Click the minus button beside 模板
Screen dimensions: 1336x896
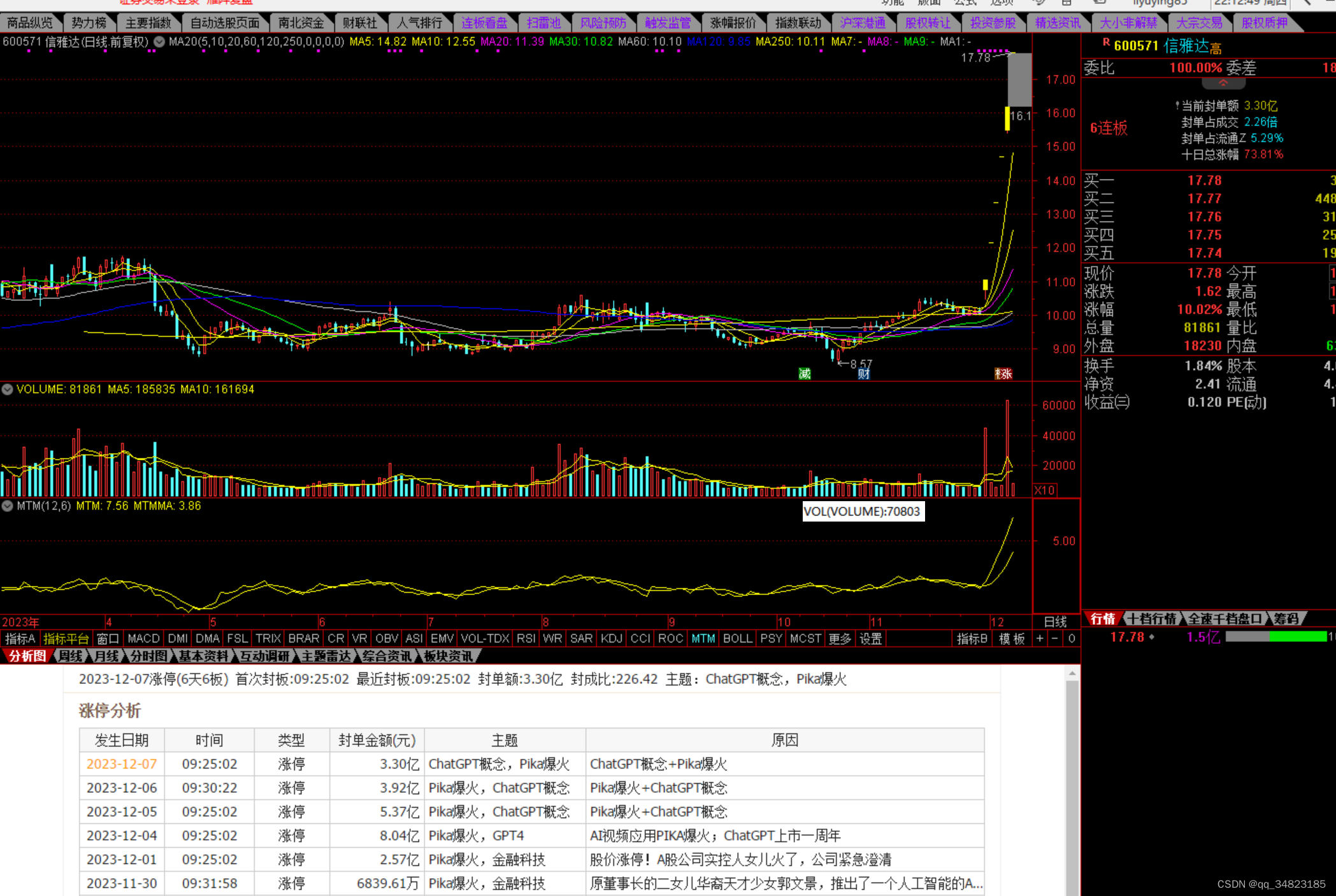click(x=1055, y=638)
